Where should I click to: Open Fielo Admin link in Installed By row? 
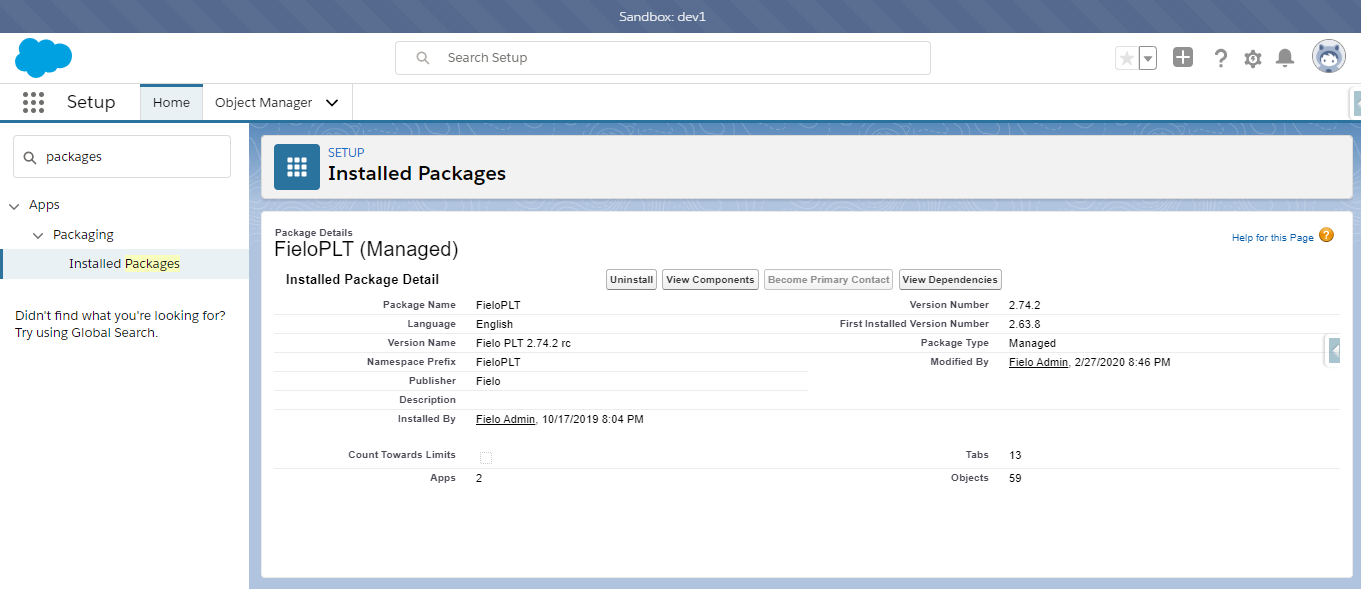coord(505,419)
